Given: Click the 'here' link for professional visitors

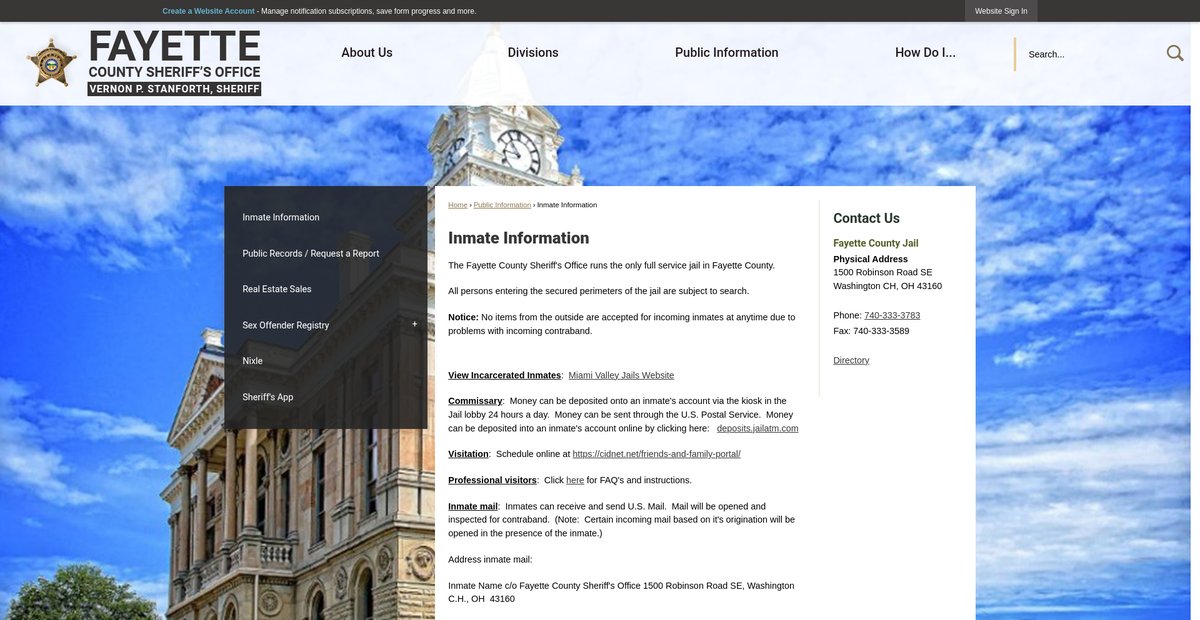Looking at the screenshot, I should [x=575, y=480].
